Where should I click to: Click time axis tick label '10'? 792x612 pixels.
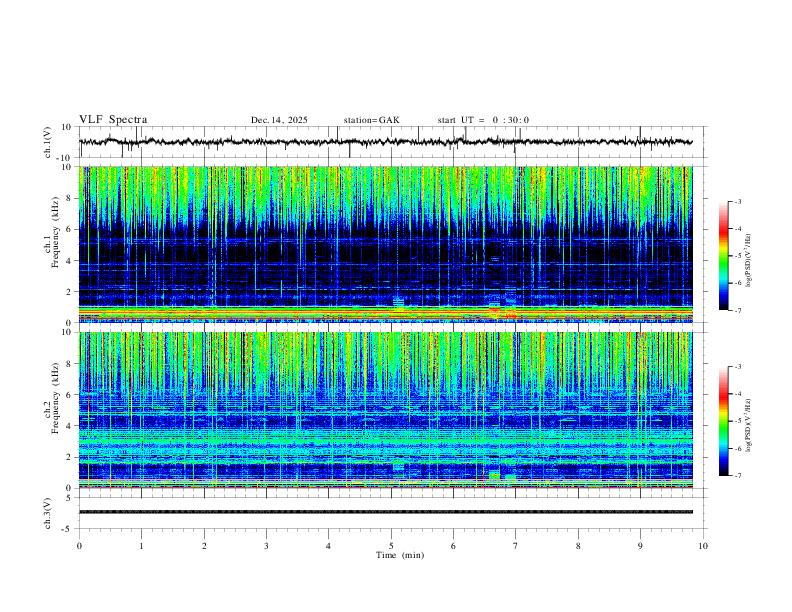pyautogui.click(x=703, y=546)
